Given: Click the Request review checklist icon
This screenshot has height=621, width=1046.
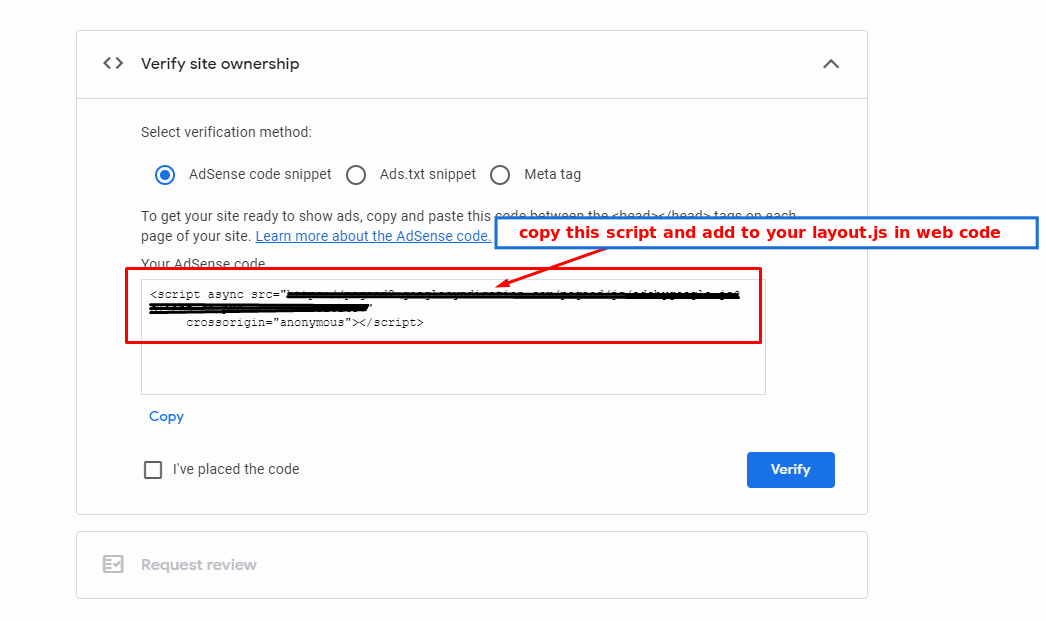Looking at the screenshot, I should tap(113, 564).
